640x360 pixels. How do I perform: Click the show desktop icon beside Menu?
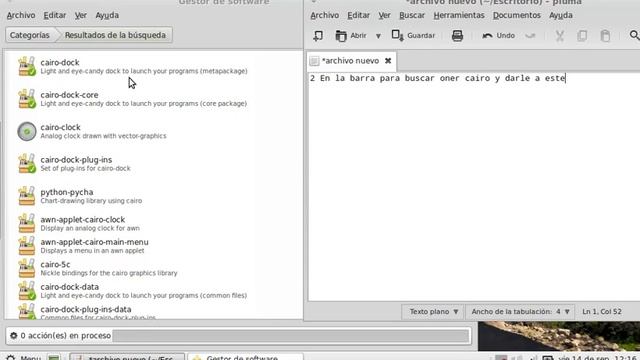click(x=53, y=358)
